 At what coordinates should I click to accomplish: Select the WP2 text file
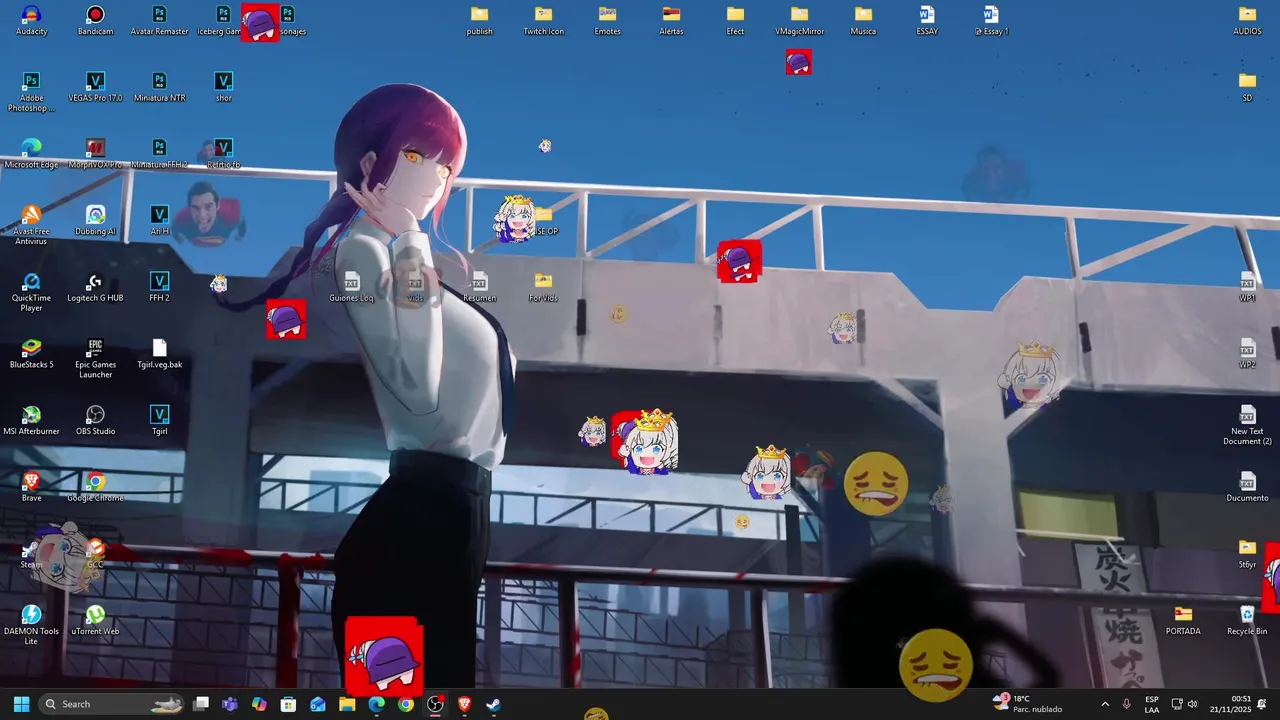click(x=1247, y=354)
